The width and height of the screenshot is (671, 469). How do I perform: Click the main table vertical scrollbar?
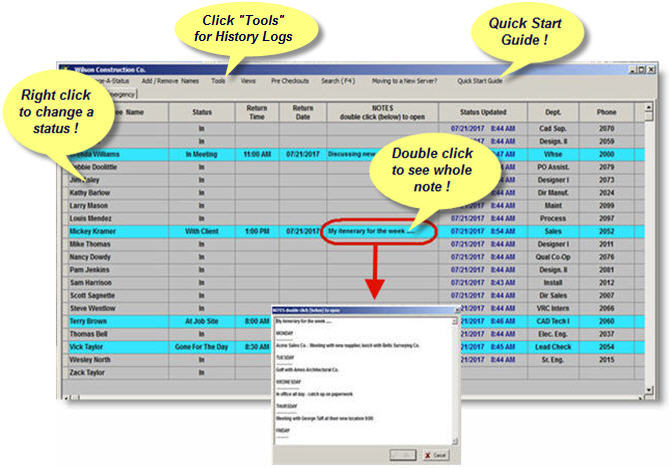[649, 250]
